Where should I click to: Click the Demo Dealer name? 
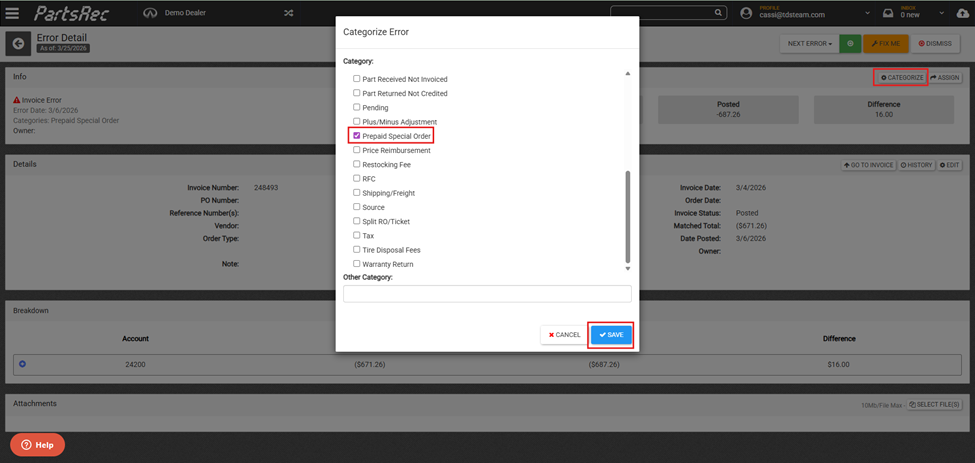tap(185, 13)
